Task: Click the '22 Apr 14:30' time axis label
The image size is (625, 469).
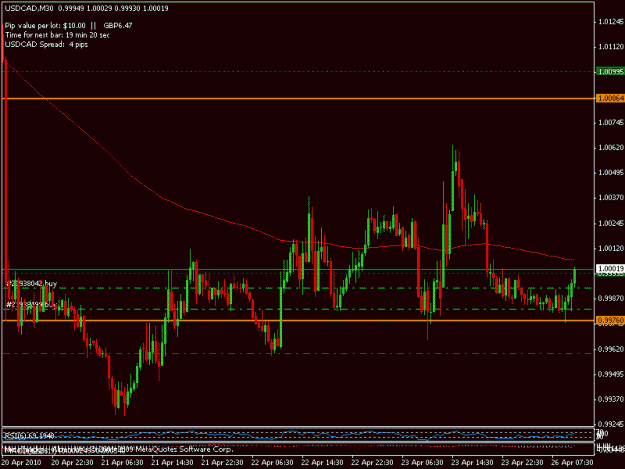Action: (322, 463)
